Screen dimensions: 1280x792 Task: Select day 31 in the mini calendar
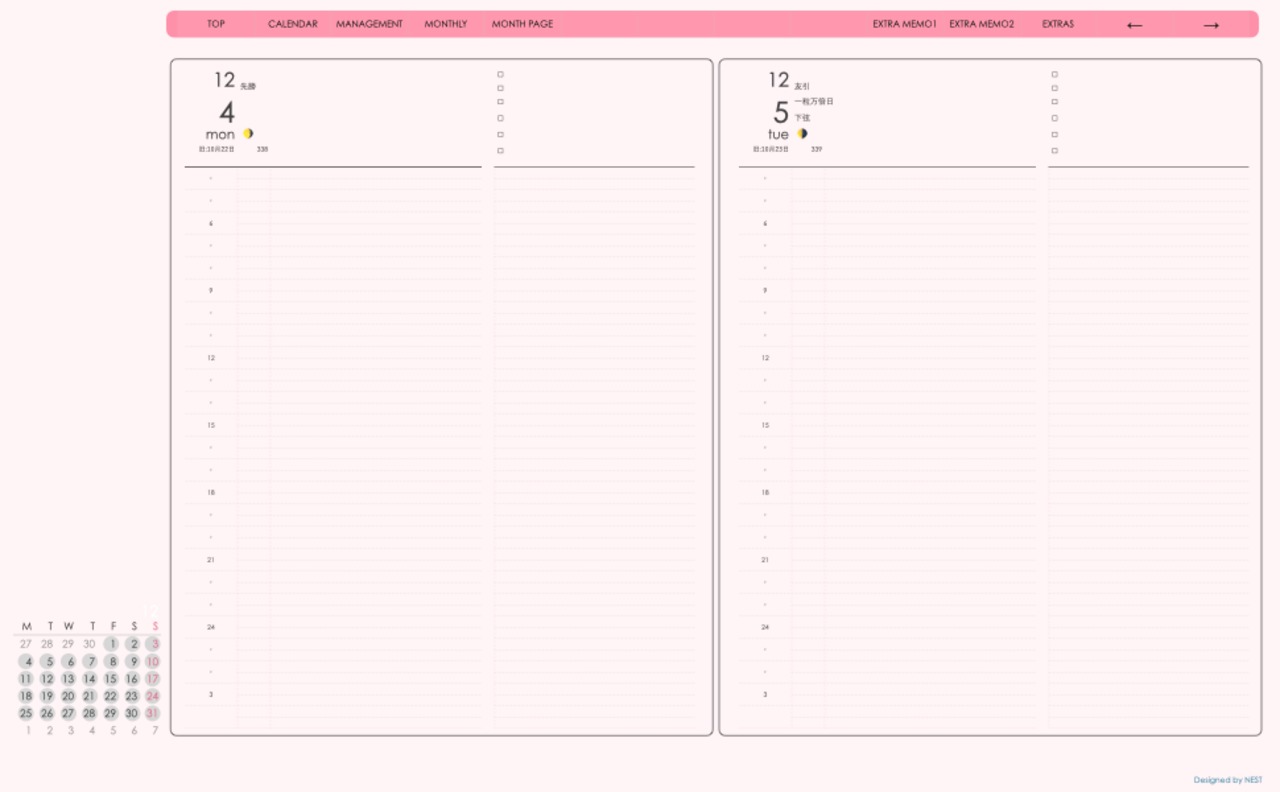153,713
